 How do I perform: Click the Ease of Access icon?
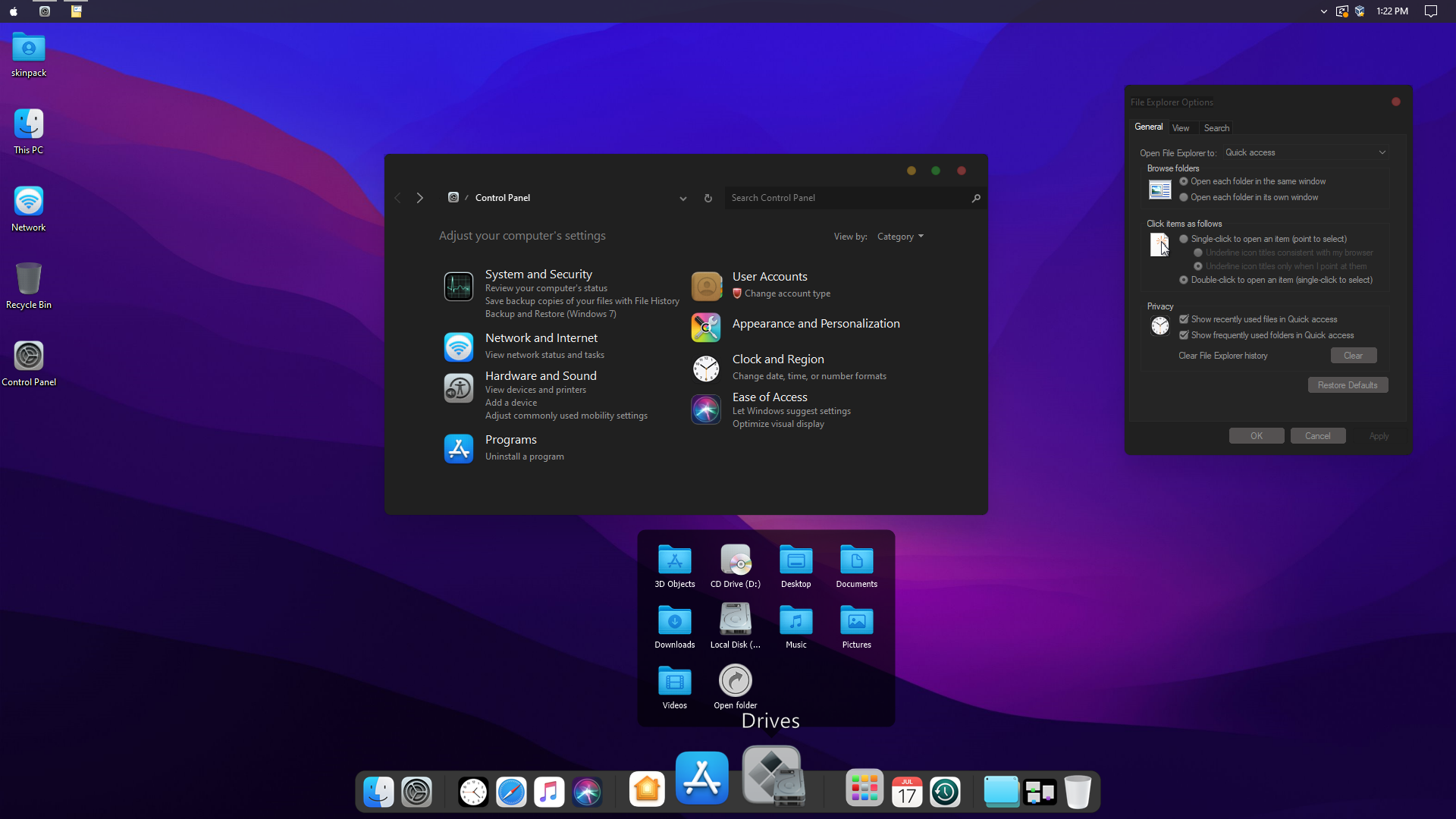(705, 409)
